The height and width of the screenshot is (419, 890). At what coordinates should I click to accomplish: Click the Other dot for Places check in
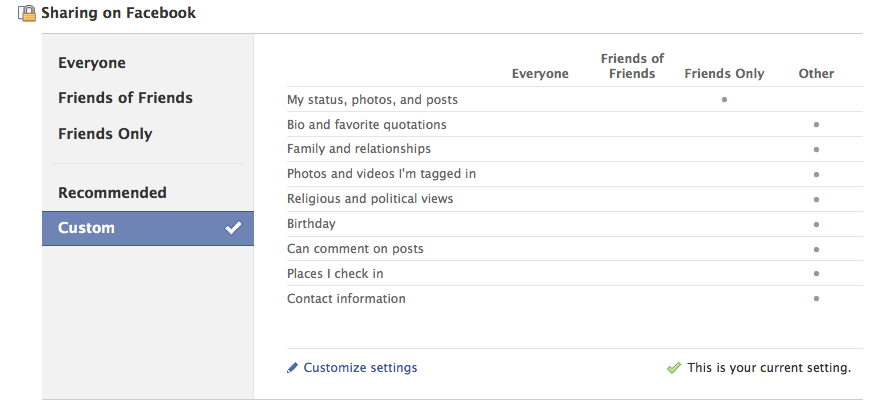(x=816, y=274)
